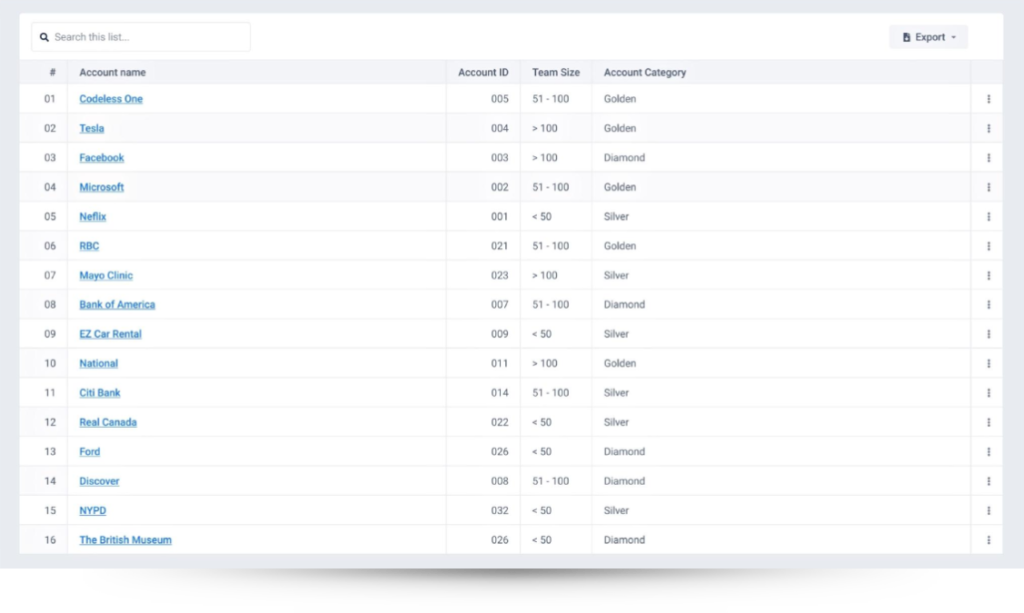Click the search magnifier icon
This screenshot has height=613, width=1024.
click(x=44, y=37)
